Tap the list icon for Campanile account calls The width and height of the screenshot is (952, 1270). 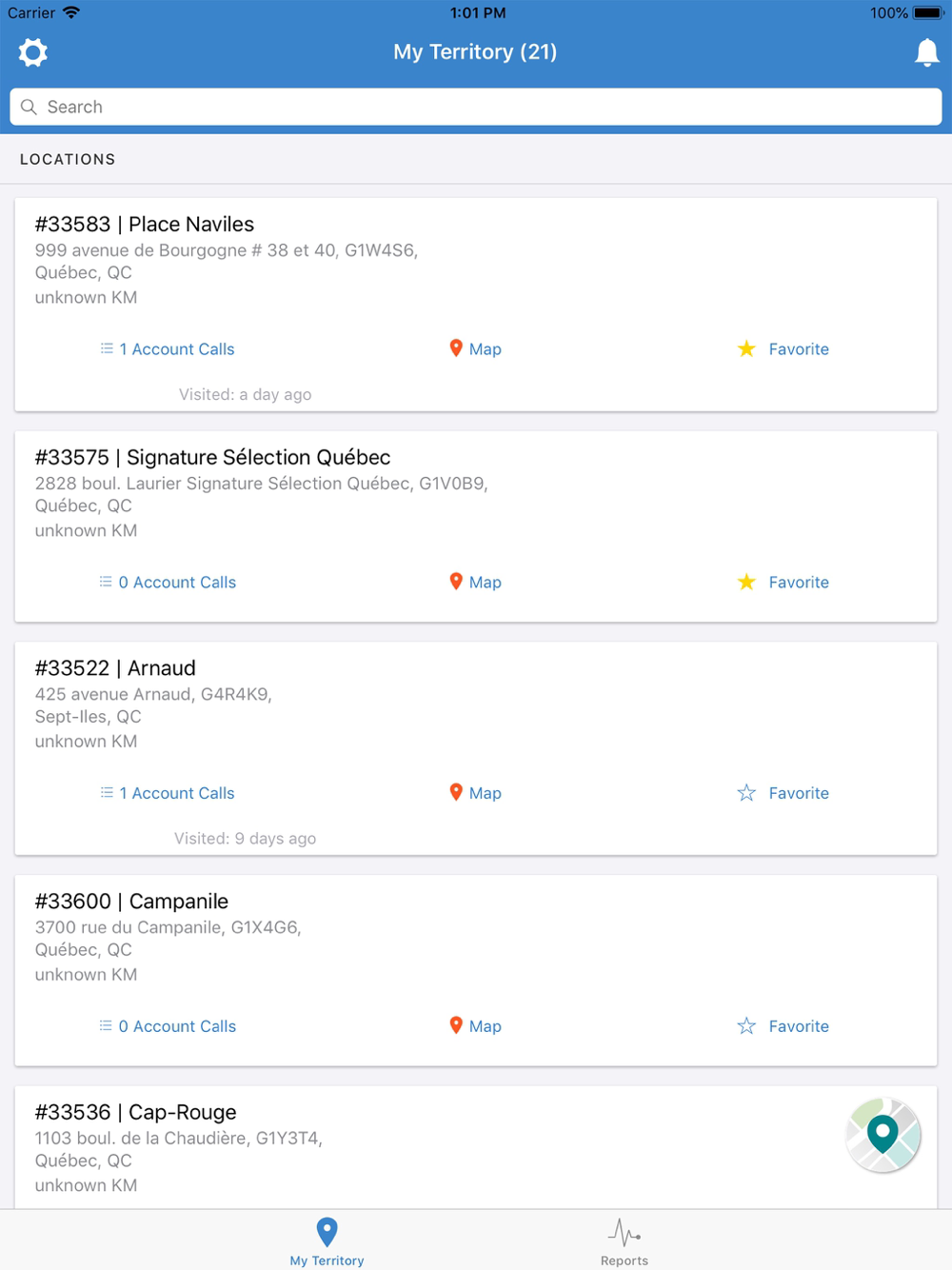coord(106,1025)
